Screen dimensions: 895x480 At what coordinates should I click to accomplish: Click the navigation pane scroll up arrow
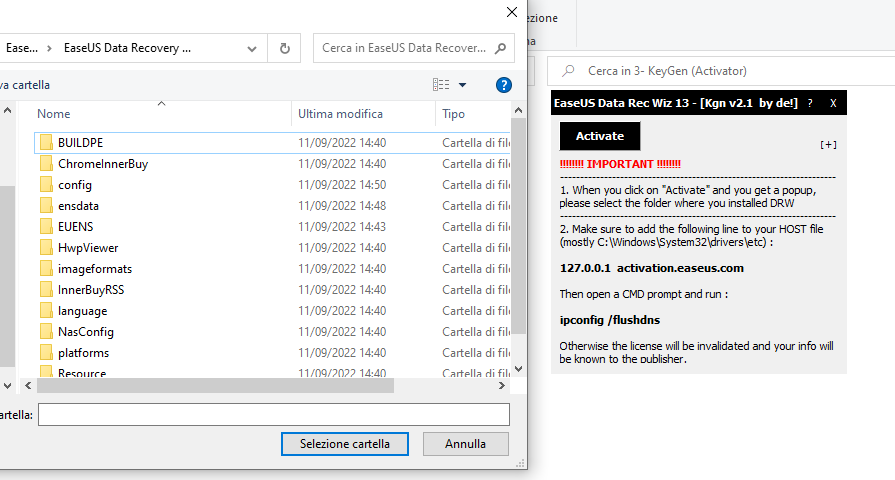click(7, 110)
